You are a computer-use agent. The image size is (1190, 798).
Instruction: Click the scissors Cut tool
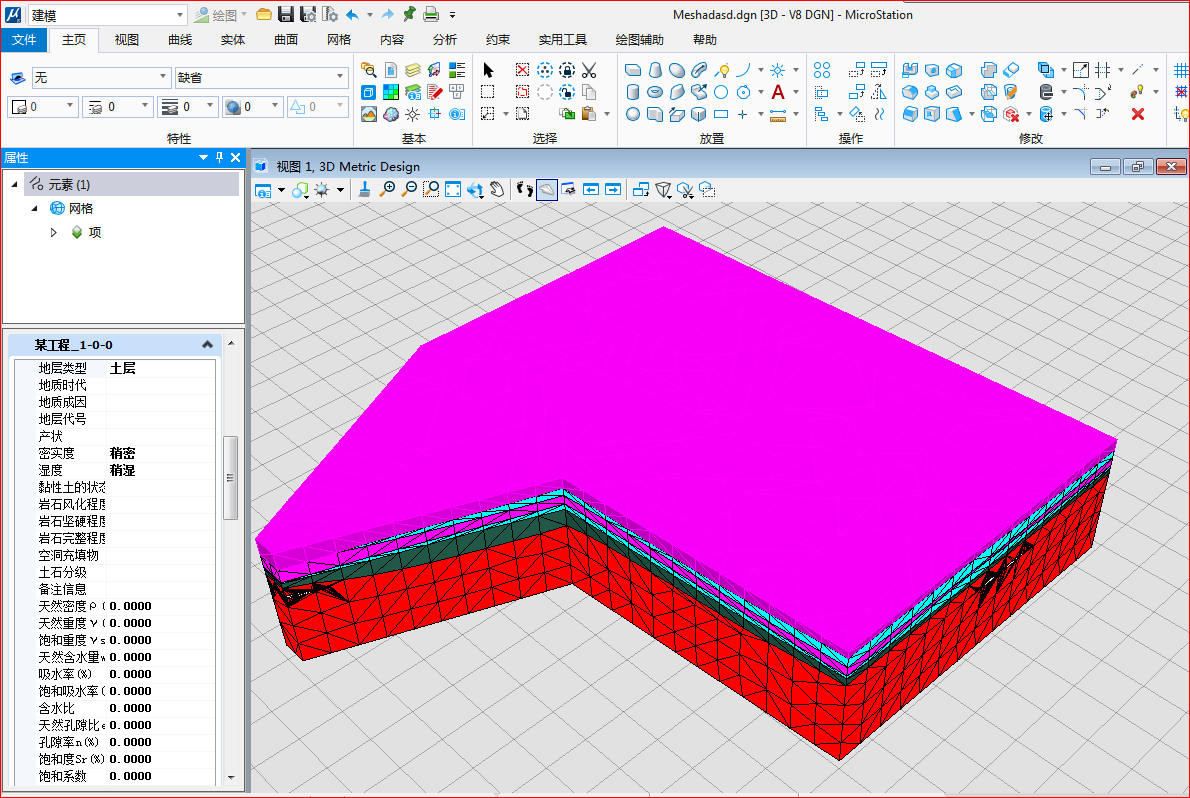tap(589, 71)
